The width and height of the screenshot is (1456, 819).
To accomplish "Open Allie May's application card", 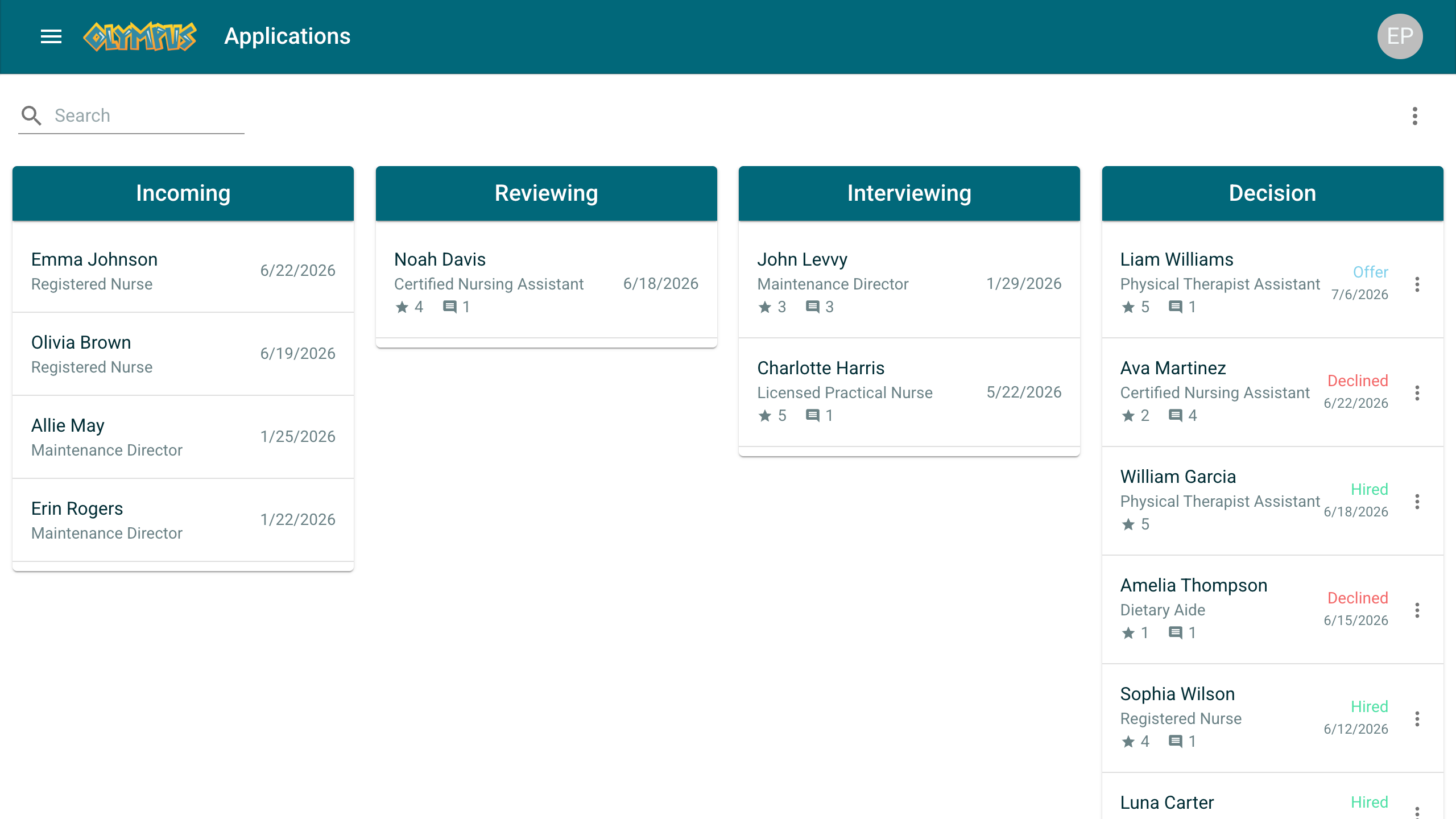I will pos(183,437).
